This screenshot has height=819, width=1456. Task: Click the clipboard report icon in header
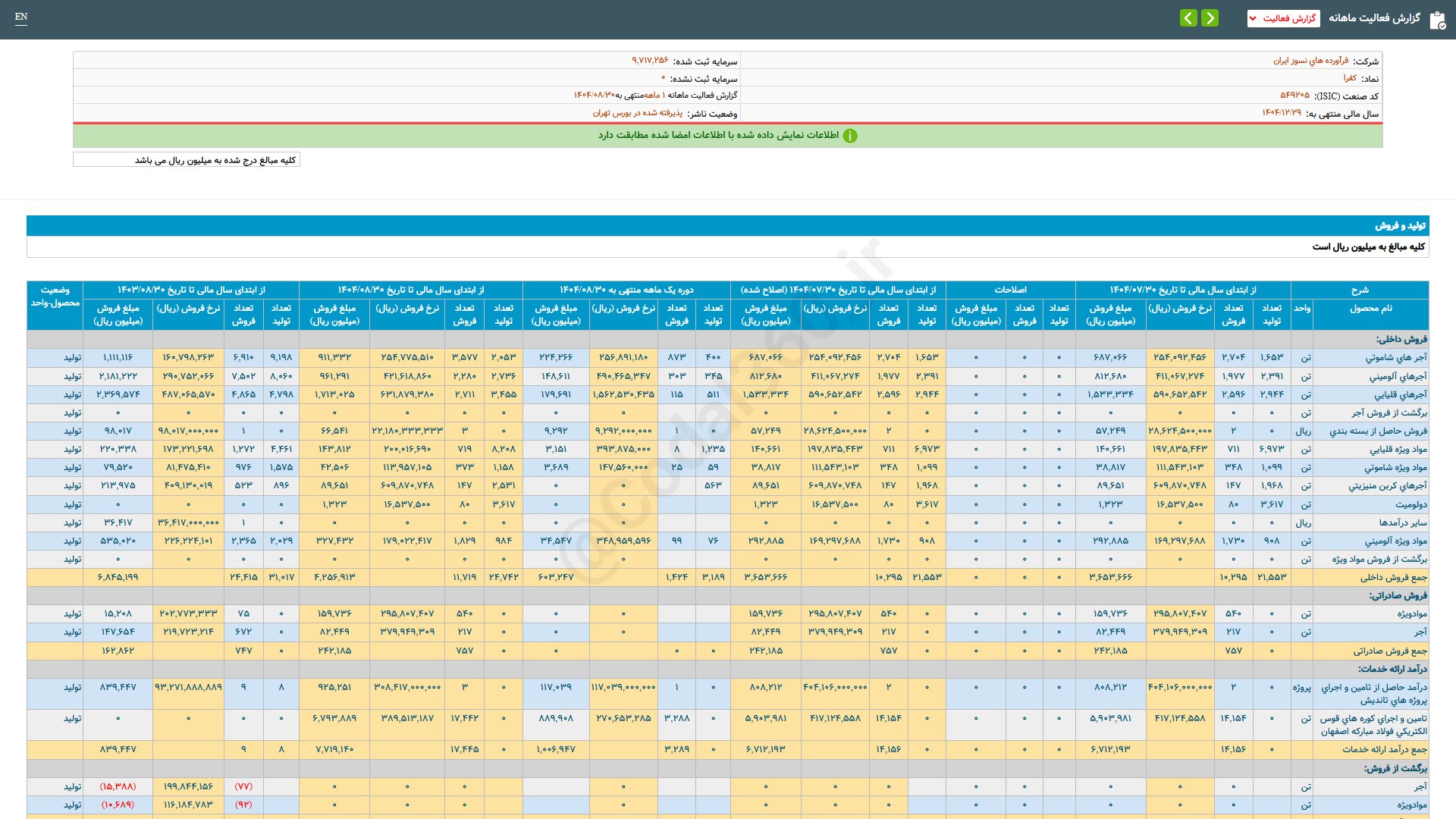click(x=1437, y=20)
